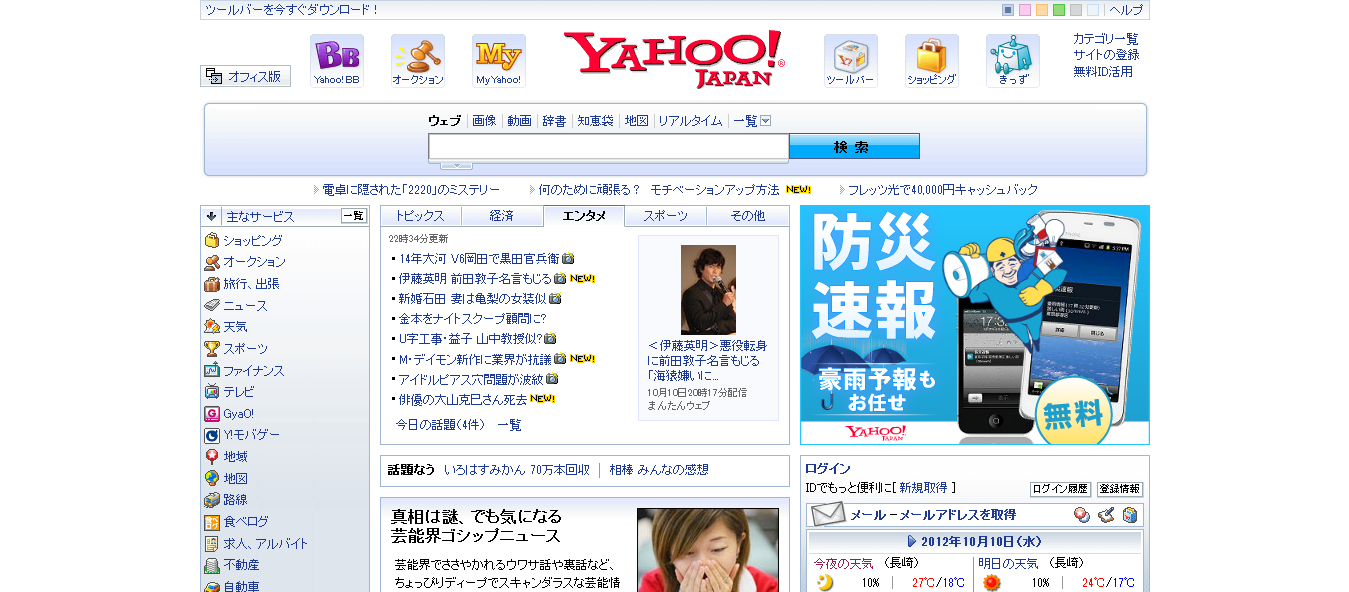Click the 防災速報 advertisement banner
This screenshot has height=592, width=1349.
[x=975, y=325]
